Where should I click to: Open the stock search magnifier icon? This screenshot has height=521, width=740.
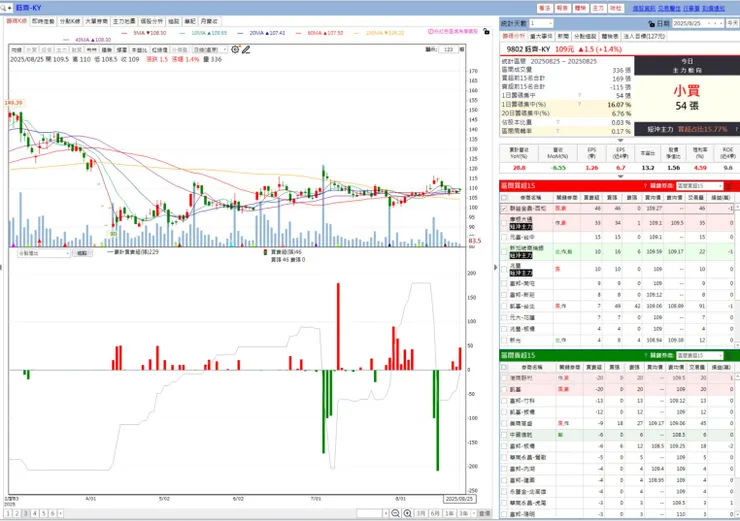(x=3, y=8)
